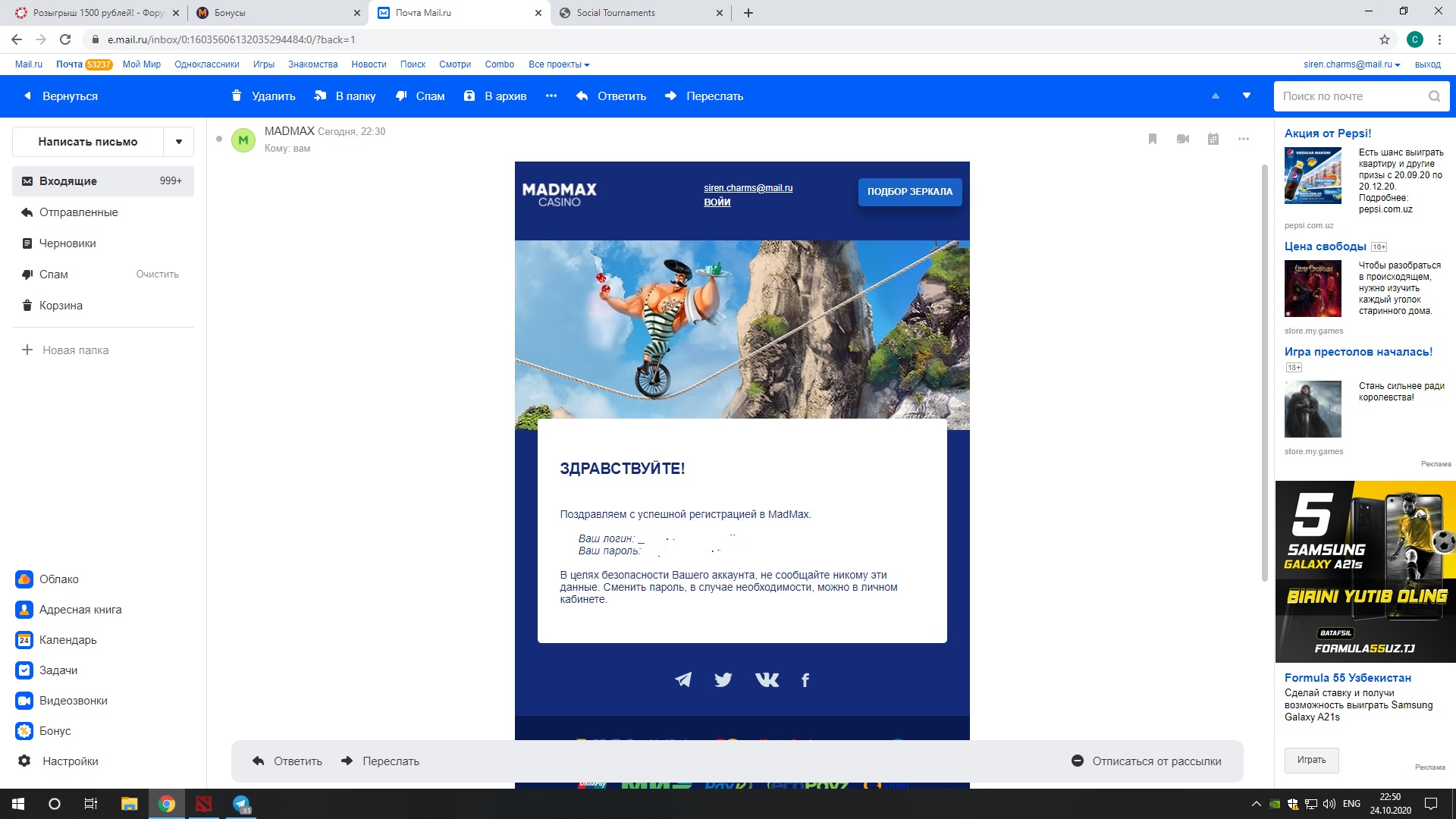
Task: Click the Twitter bird icon in the email
Action: pos(723,679)
